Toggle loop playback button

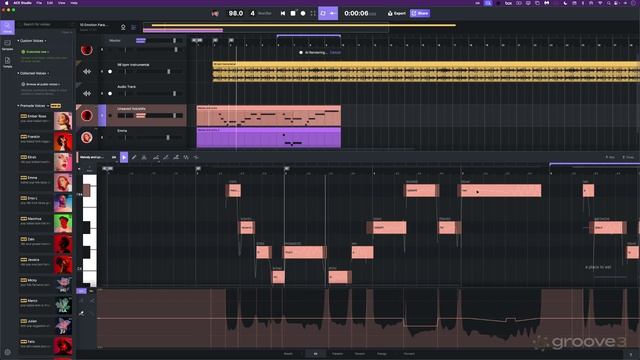[323, 13]
